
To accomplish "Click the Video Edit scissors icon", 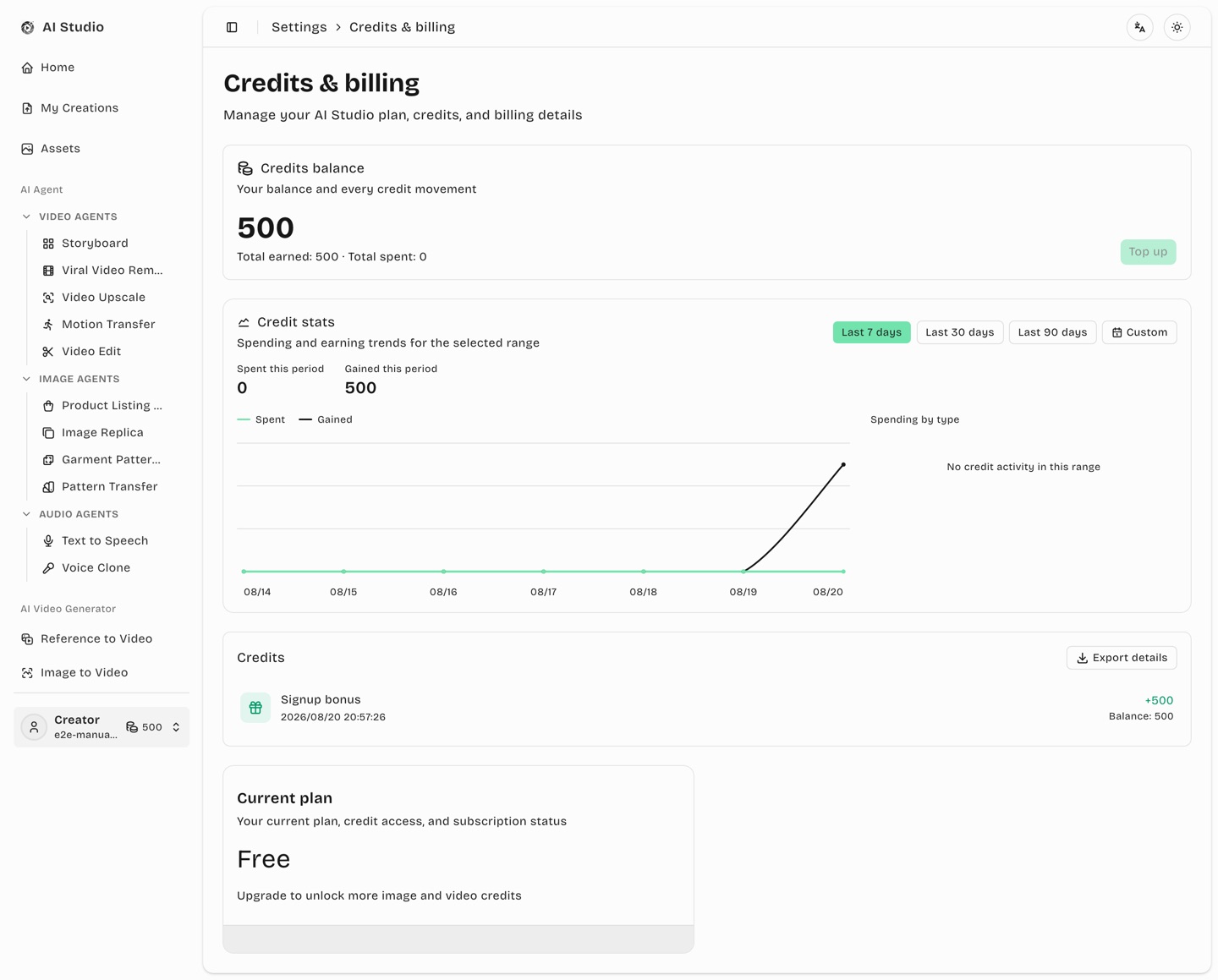I will [48, 352].
